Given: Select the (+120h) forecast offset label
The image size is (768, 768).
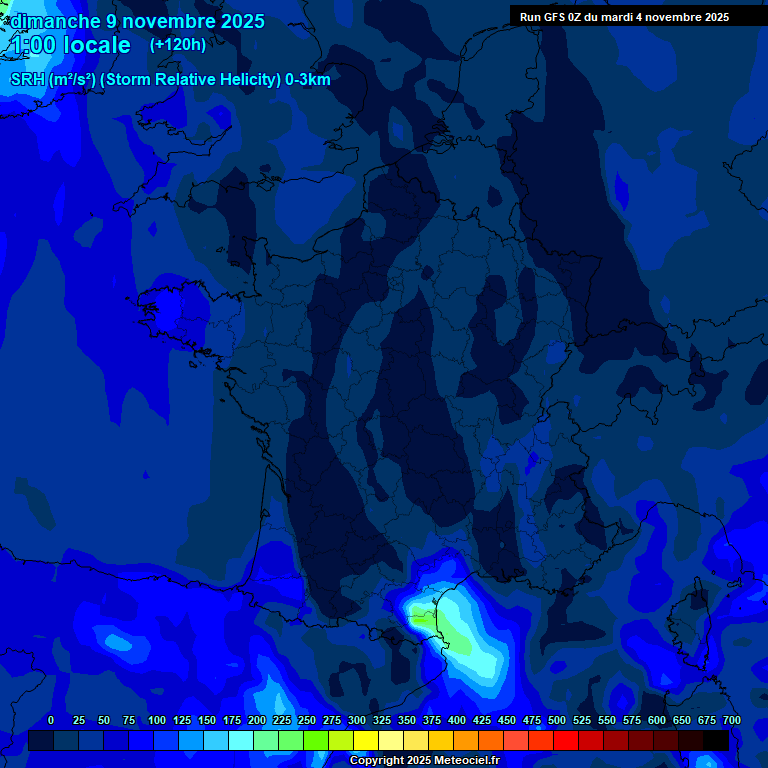Looking at the screenshot, I should pos(177,45).
